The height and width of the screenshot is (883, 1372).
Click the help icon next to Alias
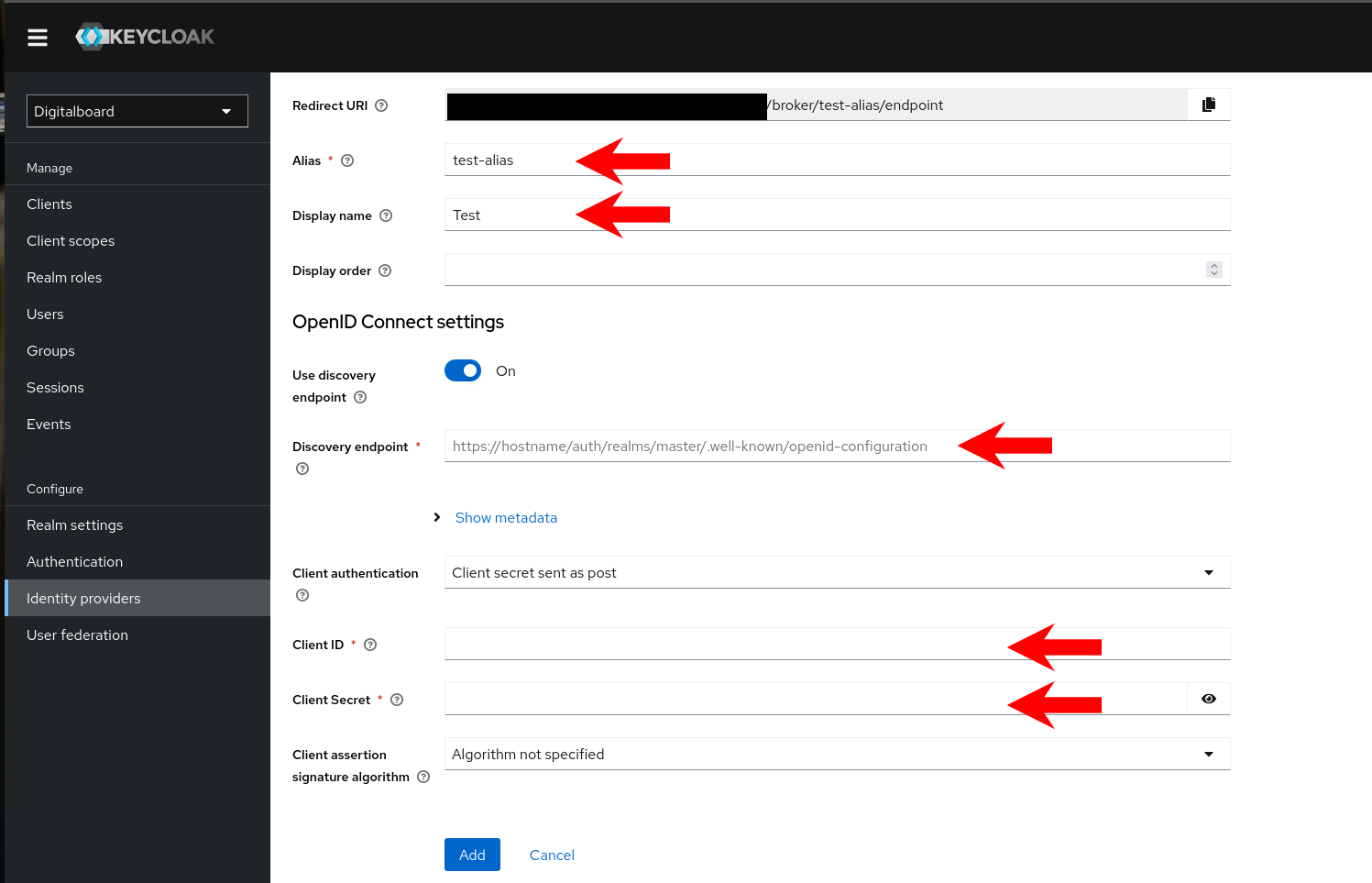346,160
